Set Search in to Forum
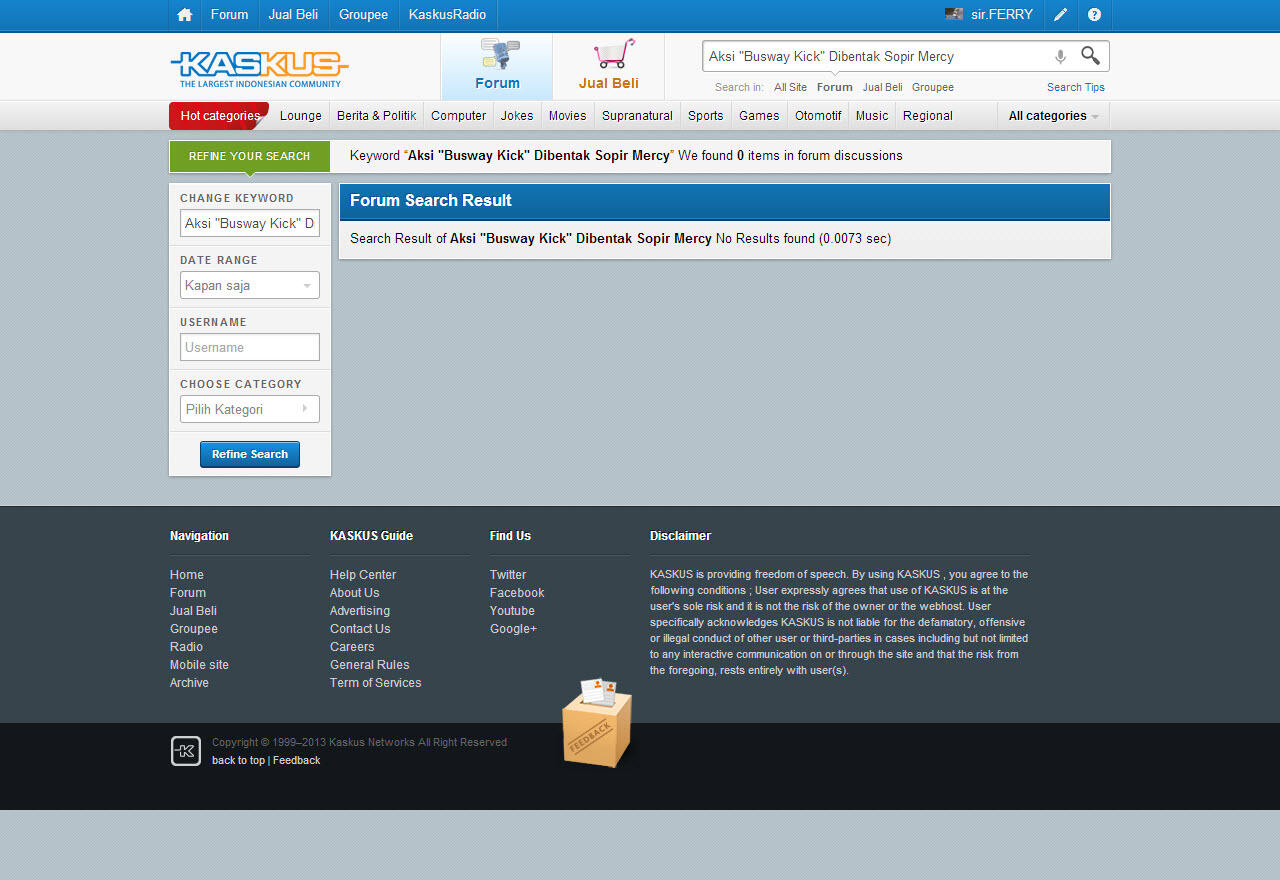The image size is (1280, 880). click(x=835, y=87)
